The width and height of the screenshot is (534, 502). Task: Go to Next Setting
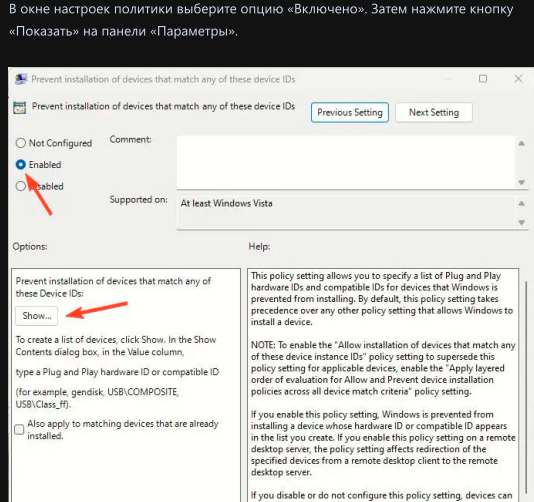[x=434, y=112]
